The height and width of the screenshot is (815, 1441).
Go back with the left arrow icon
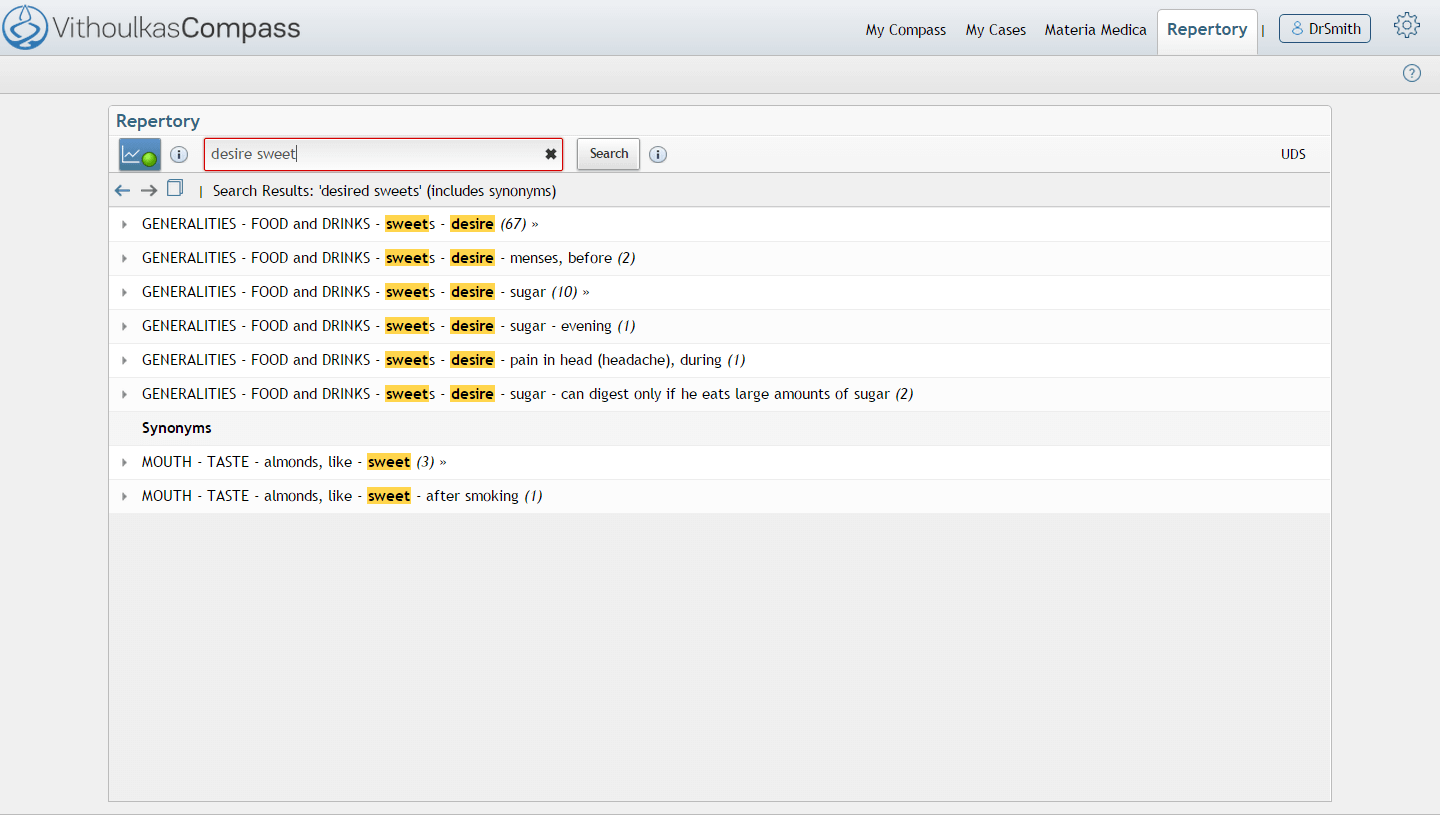123,190
